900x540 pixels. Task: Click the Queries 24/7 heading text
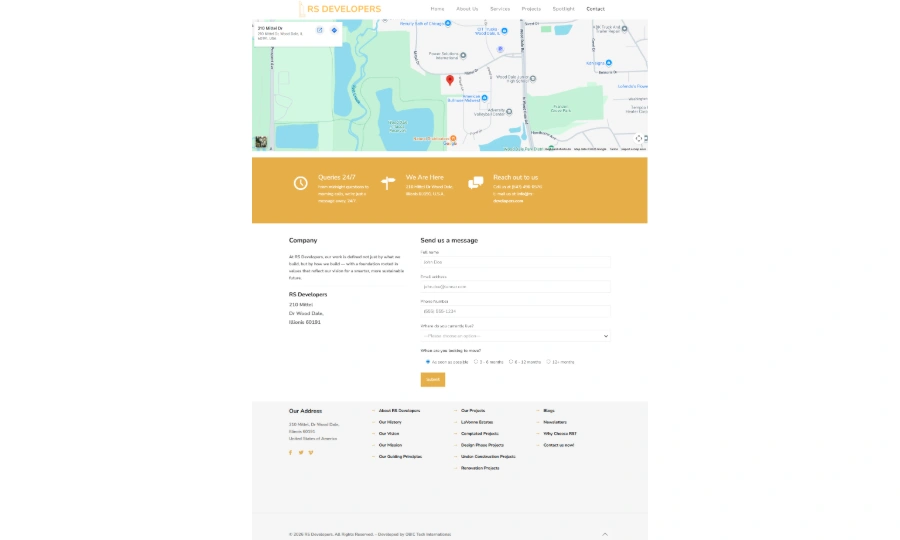click(337, 177)
